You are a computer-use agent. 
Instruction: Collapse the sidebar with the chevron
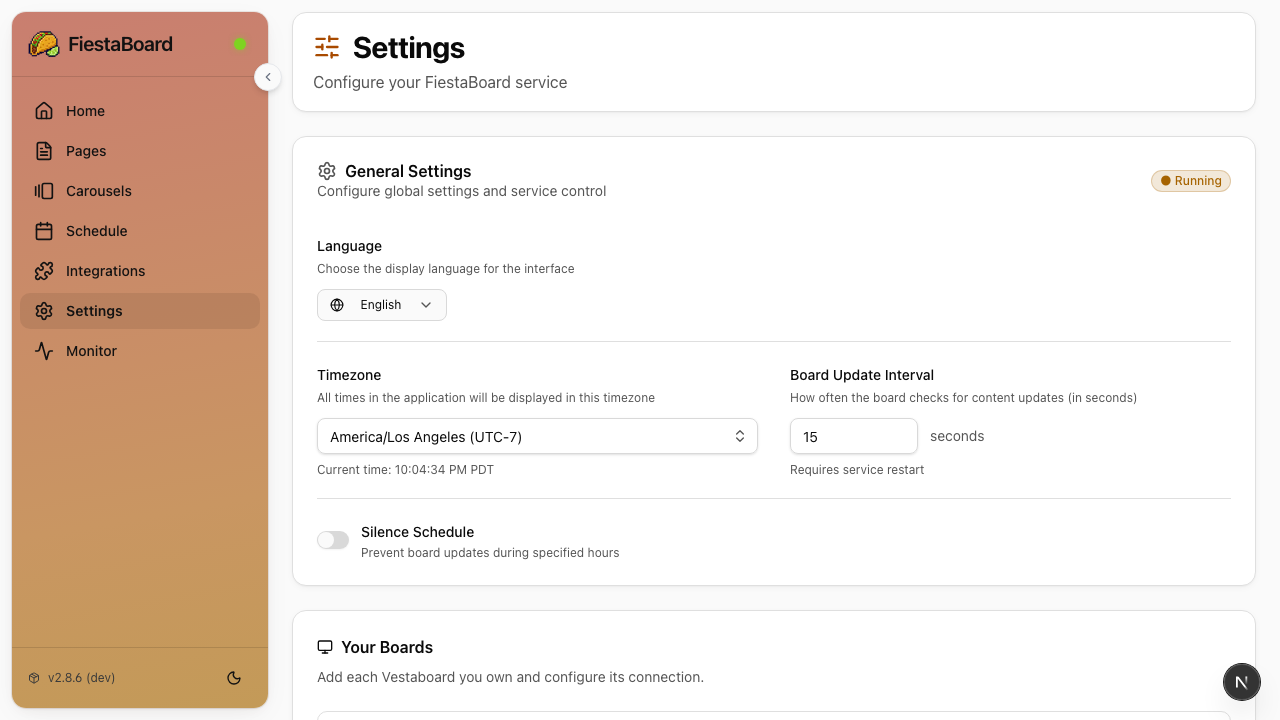point(268,77)
